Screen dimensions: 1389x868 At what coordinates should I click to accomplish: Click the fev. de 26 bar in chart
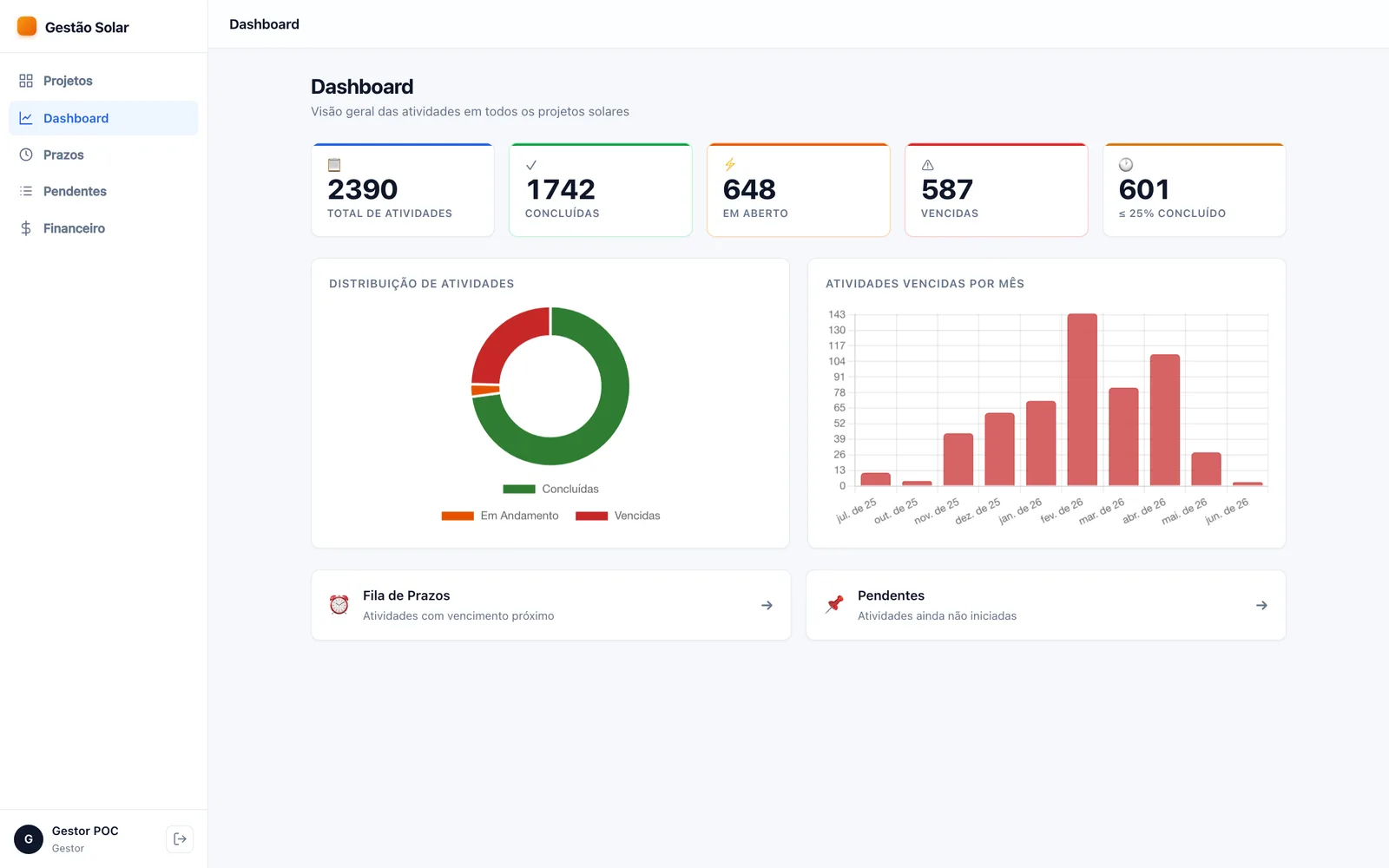1082,399
